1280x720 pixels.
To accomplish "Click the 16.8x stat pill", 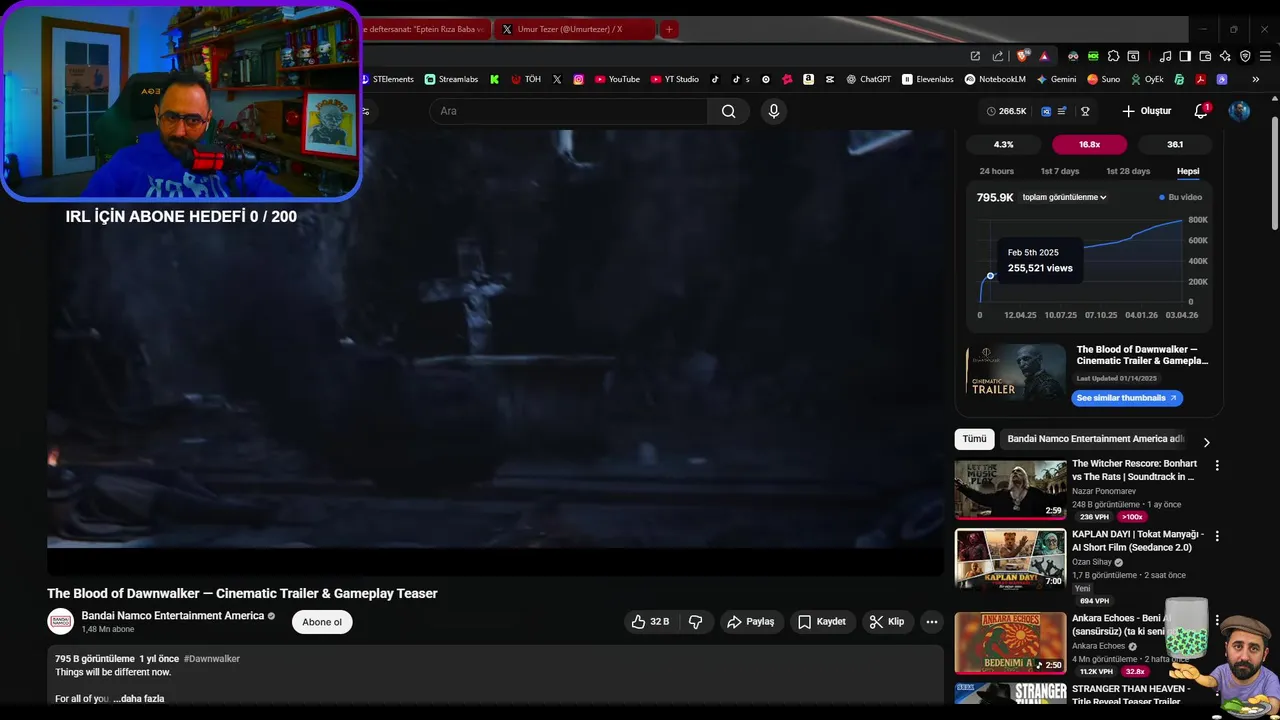I will tap(1089, 144).
